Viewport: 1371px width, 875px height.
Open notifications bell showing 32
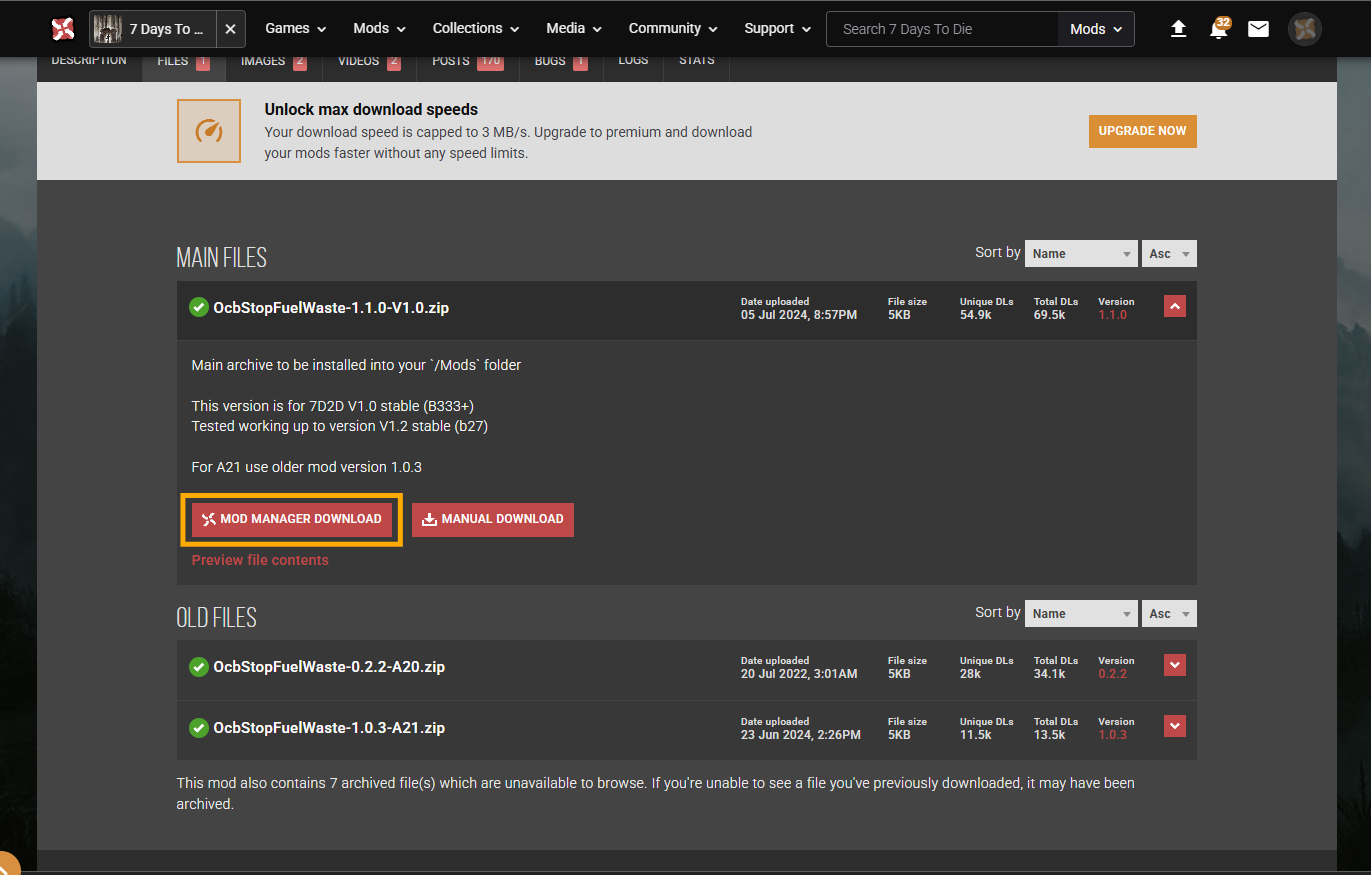click(x=1218, y=28)
